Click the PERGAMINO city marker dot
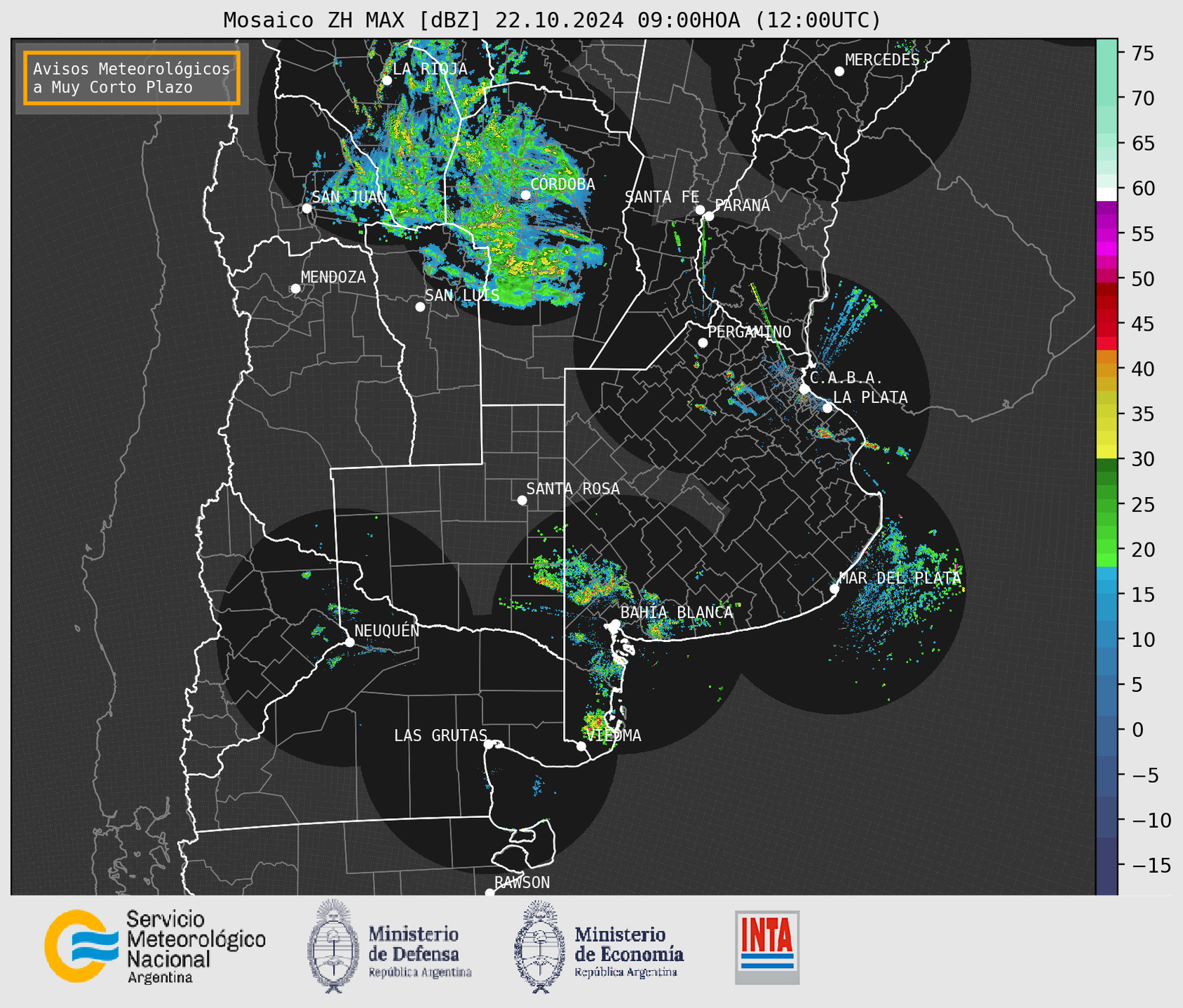The width and height of the screenshot is (1183, 1008). pyautogui.click(x=703, y=343)
